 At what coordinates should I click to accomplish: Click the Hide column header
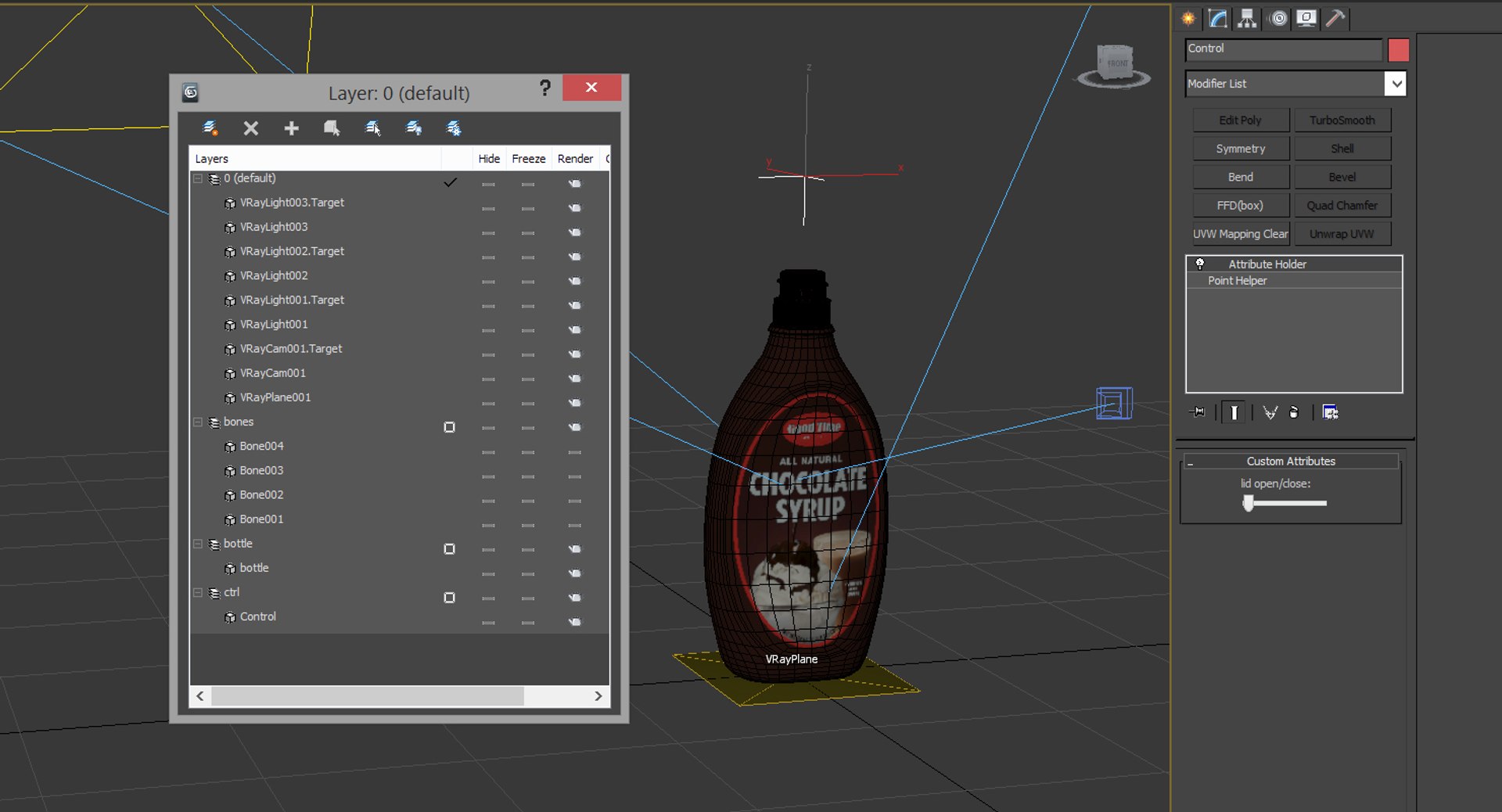489,159
